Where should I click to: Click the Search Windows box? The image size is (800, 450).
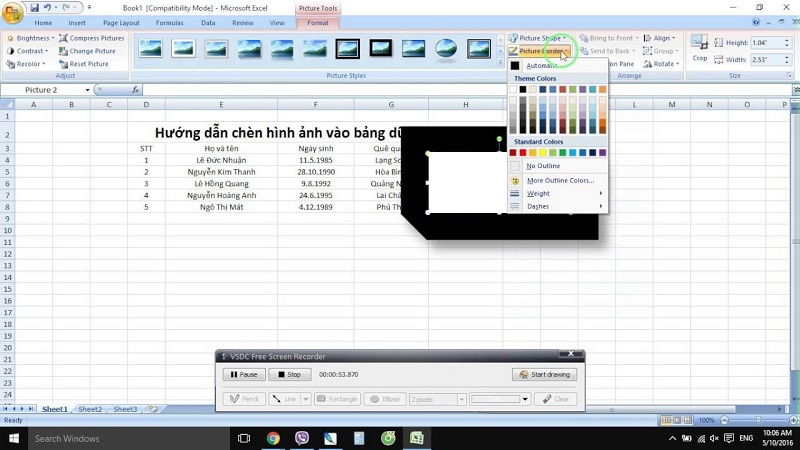(128, 438)
